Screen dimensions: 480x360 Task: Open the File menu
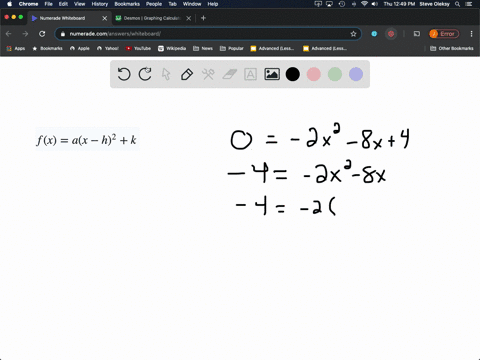49,4
